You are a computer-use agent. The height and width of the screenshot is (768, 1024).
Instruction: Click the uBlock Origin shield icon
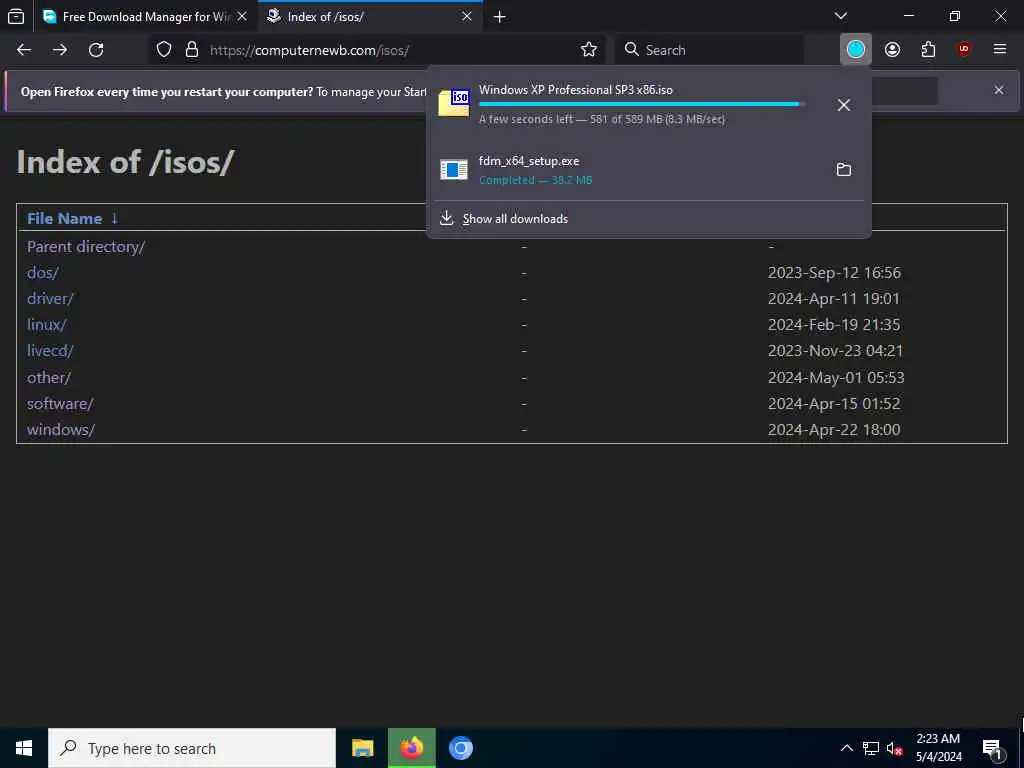(964, 50)
